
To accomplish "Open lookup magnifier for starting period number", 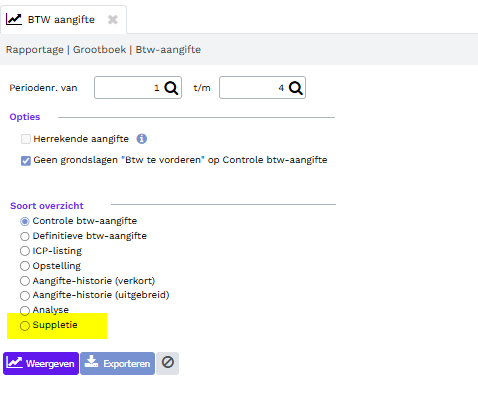I will click(x=171, y=88).
